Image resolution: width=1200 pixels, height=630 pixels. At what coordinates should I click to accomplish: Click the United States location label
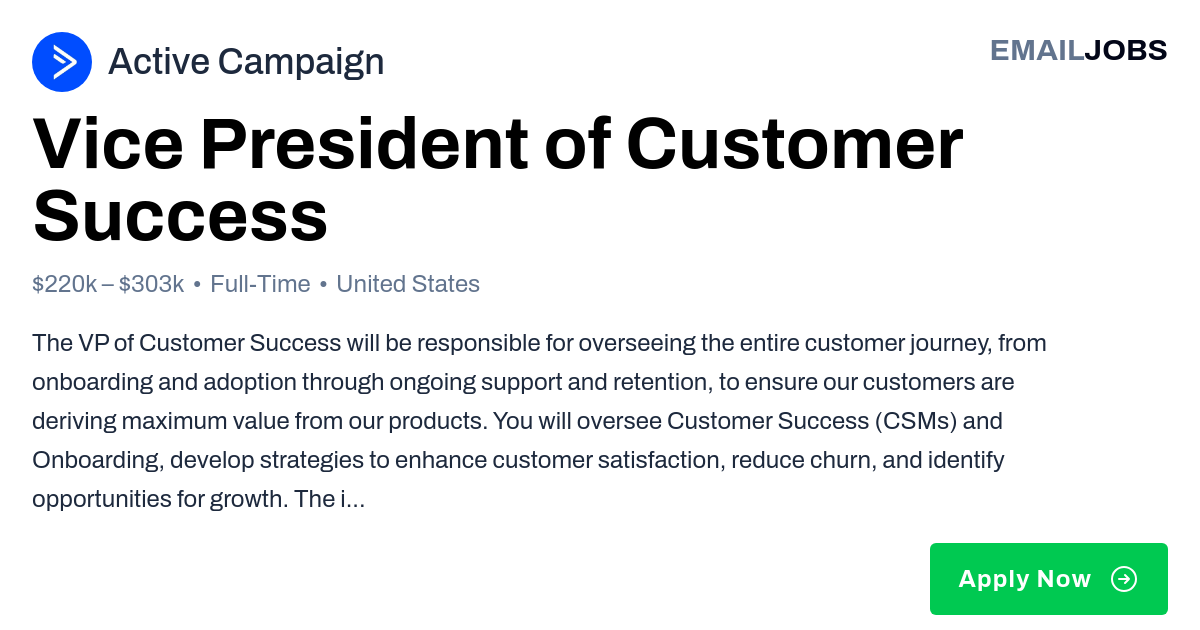coord(408,284)
